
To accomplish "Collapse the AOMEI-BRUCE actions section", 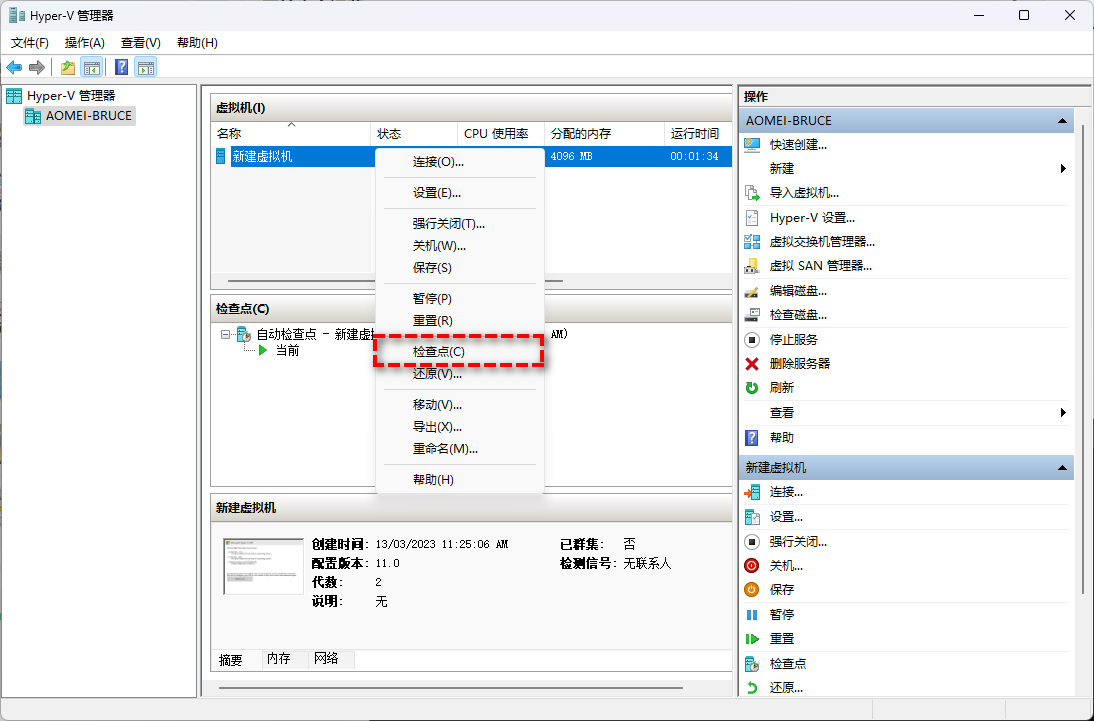I will [x=1062, y=120].
